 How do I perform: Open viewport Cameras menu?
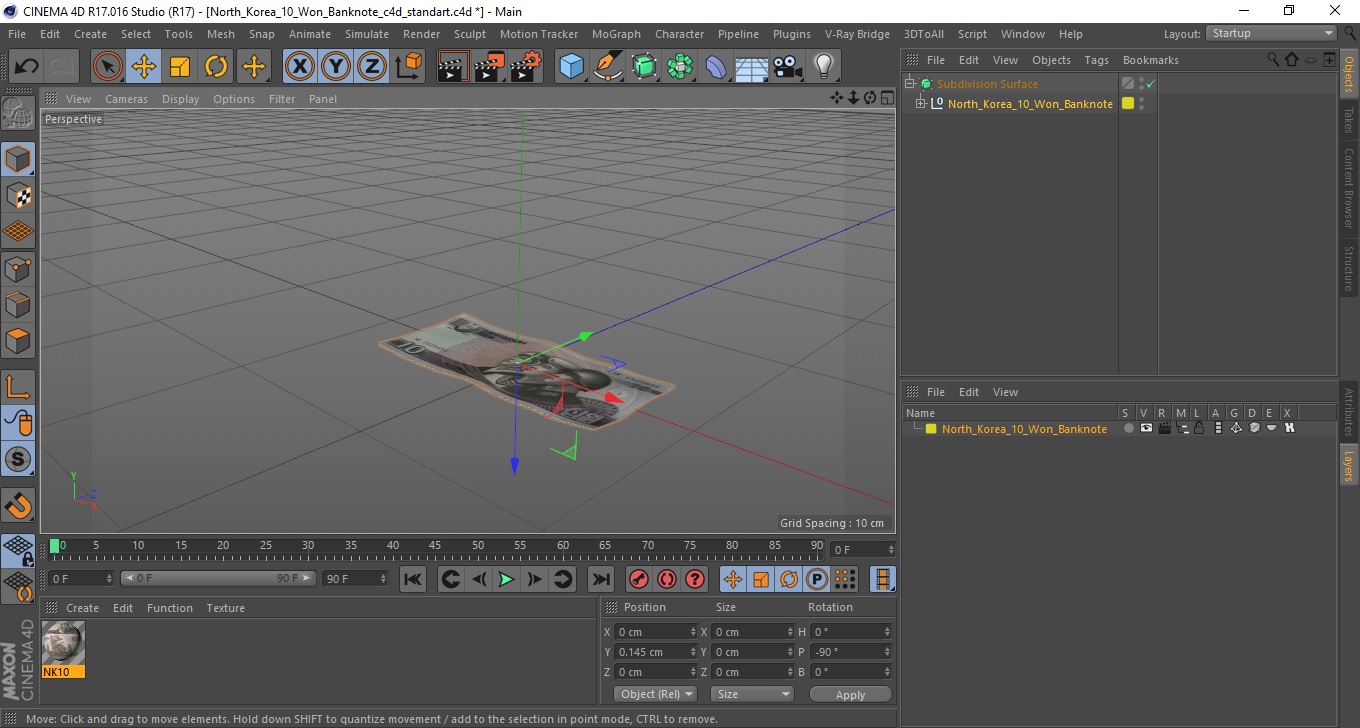(x=126, y=99)
